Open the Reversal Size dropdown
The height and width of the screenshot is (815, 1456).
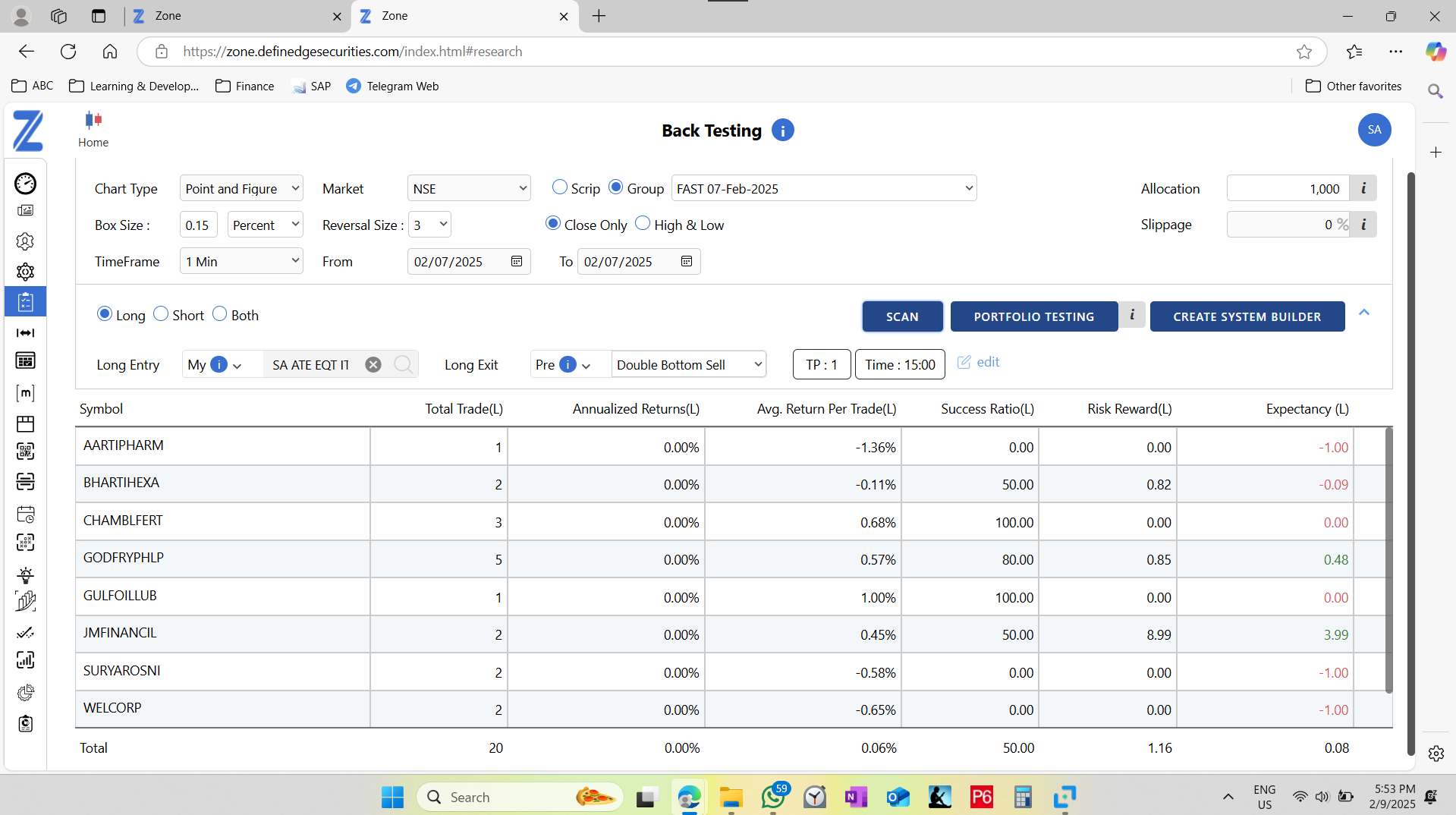pos(429,225)
